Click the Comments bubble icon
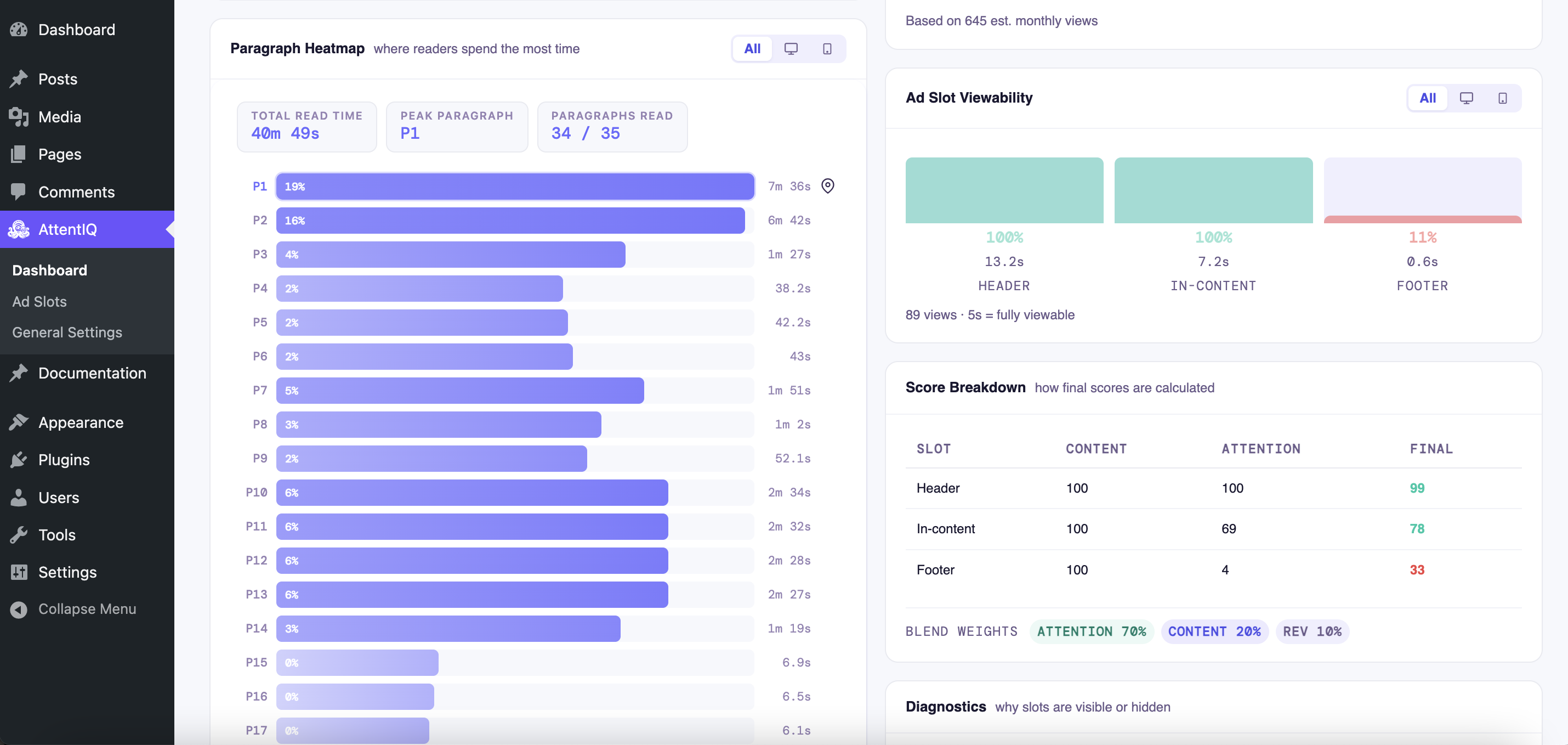This screenshot has width=1568, height=745. click(19, 192)
